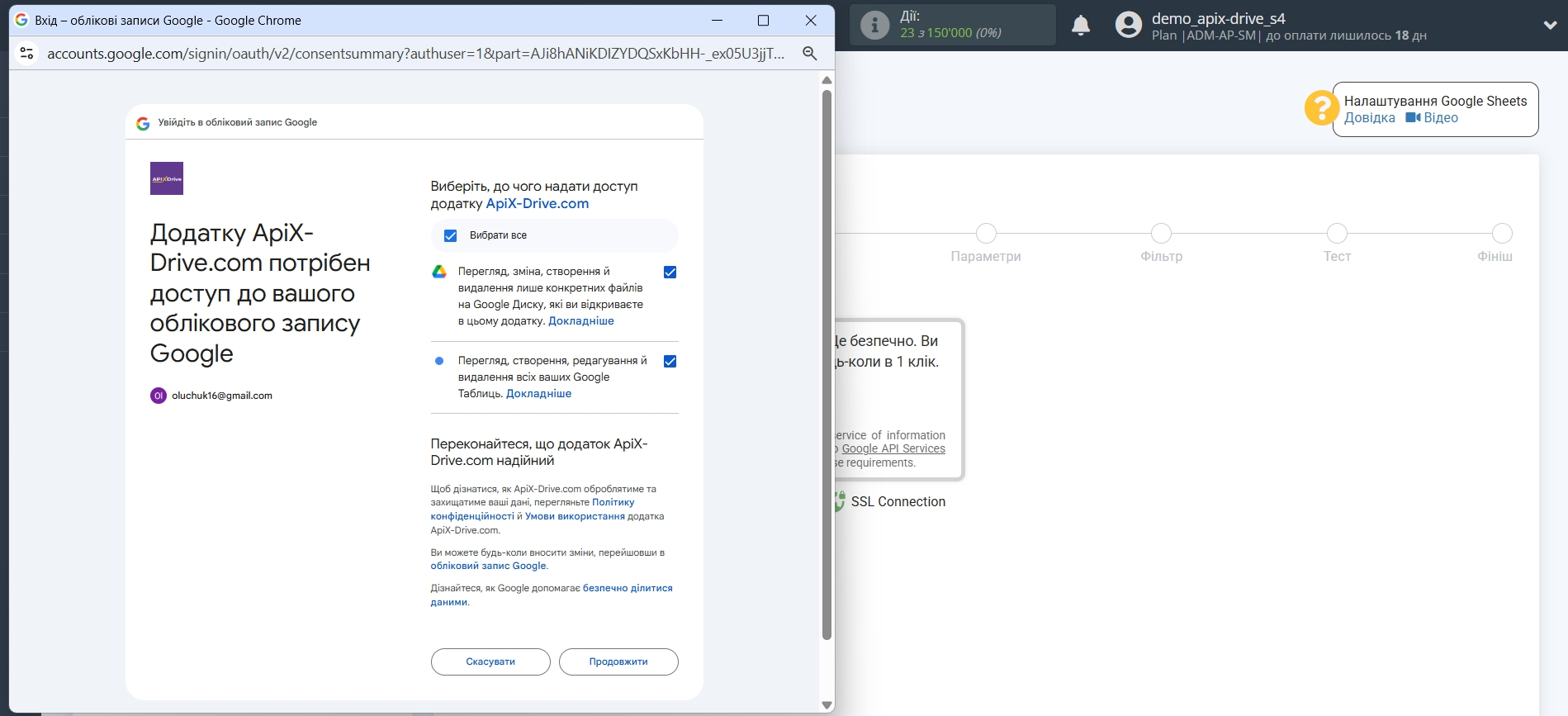
Task: Open 'Політику конфіденційності' link
Action: click(x=533, y=510)
